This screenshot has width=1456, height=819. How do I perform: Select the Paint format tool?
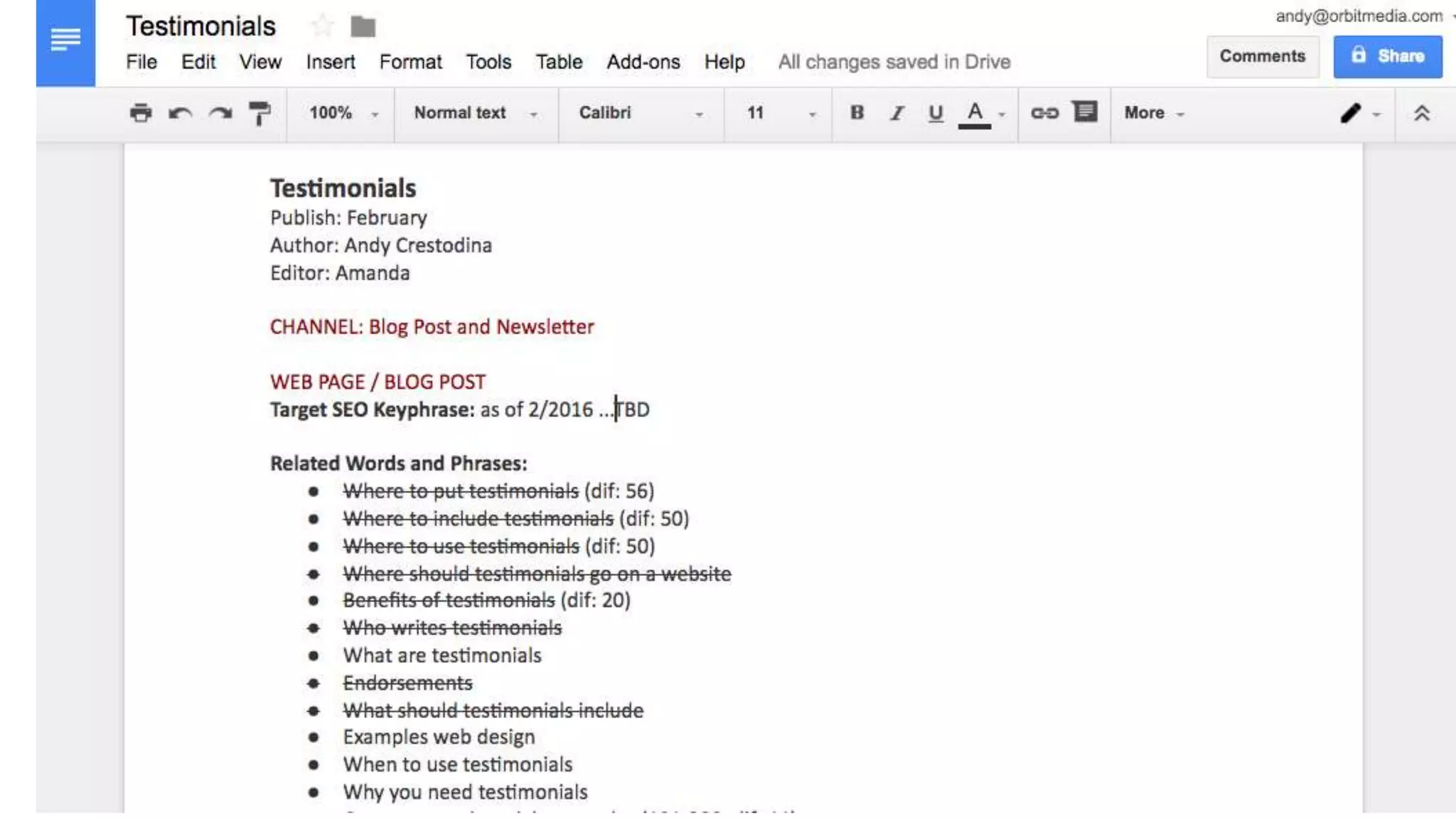259,113
